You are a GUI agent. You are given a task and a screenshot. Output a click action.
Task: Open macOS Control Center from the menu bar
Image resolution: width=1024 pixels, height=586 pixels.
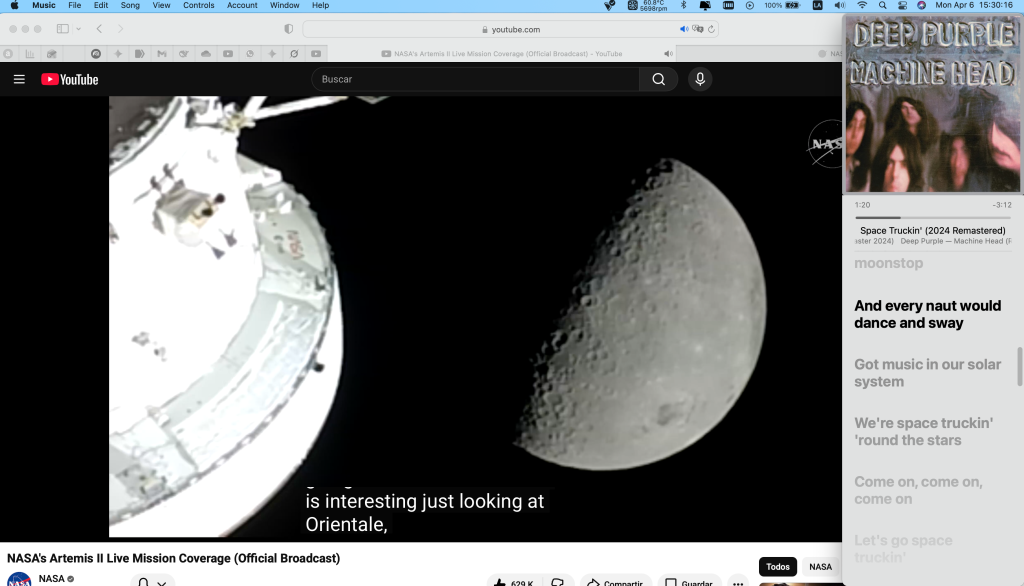click(x=902, y=5)
